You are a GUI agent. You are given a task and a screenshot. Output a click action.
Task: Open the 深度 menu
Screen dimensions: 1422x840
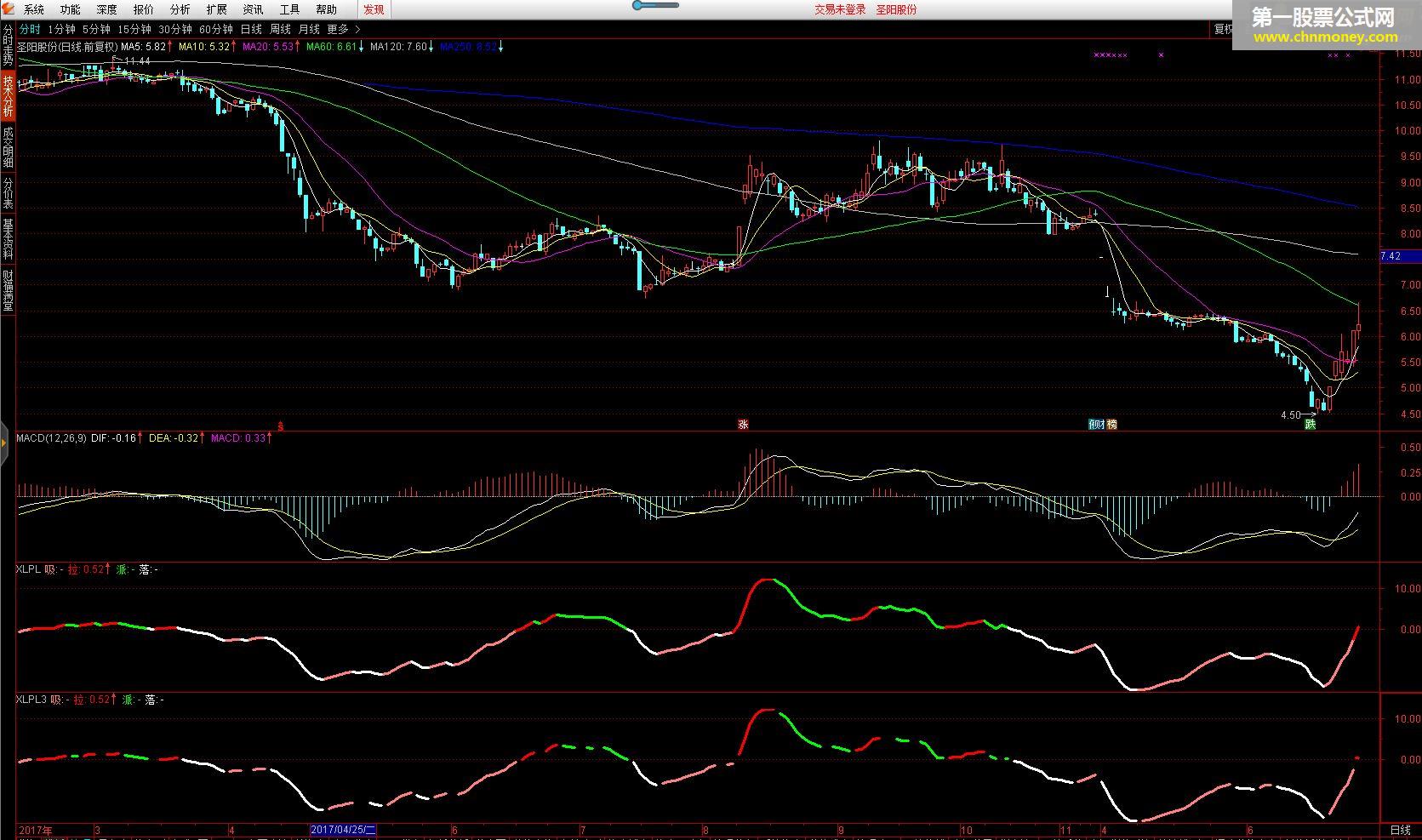pos(107,9)
